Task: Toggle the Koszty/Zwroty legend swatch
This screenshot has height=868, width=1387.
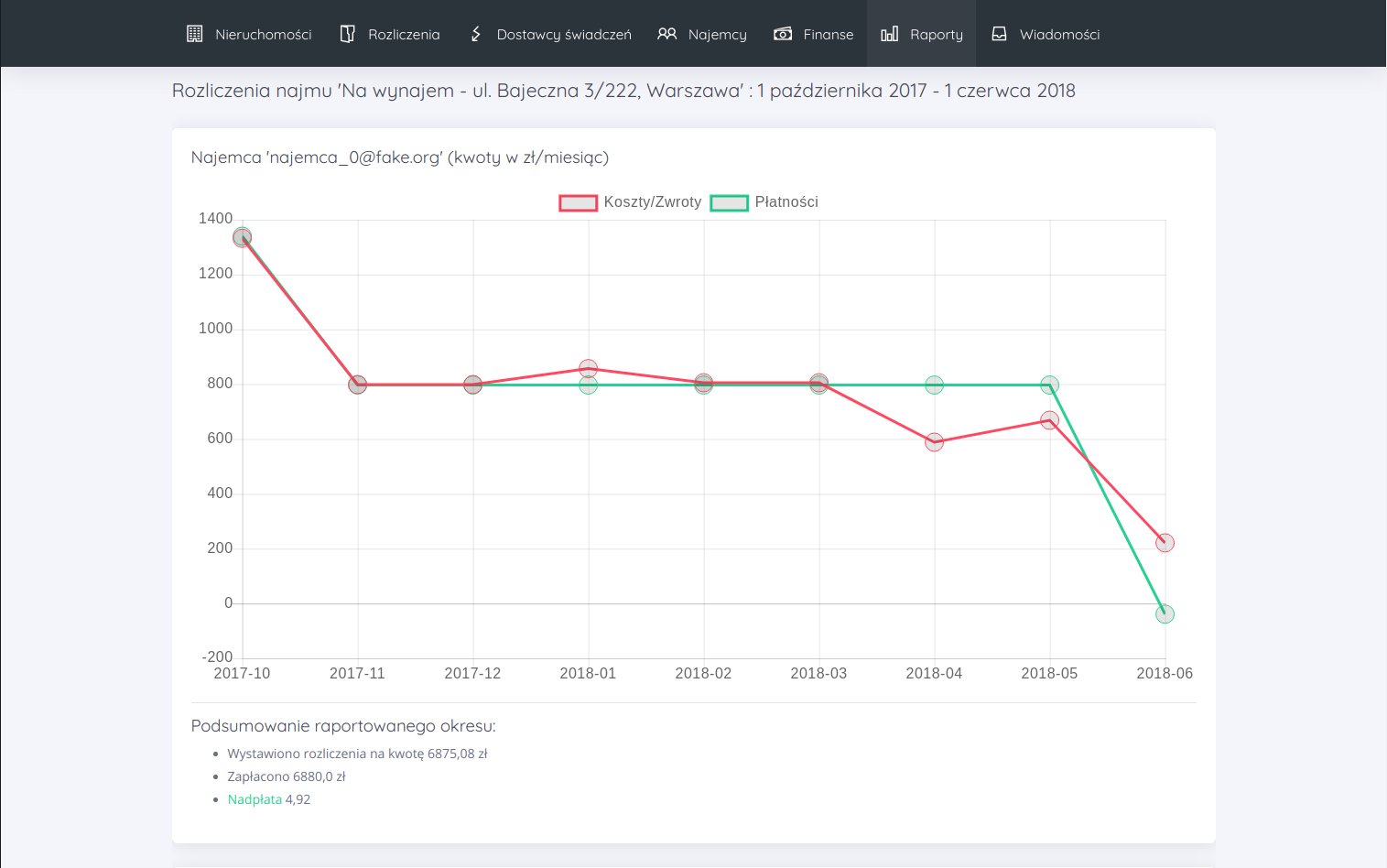Action: (578, 202)
